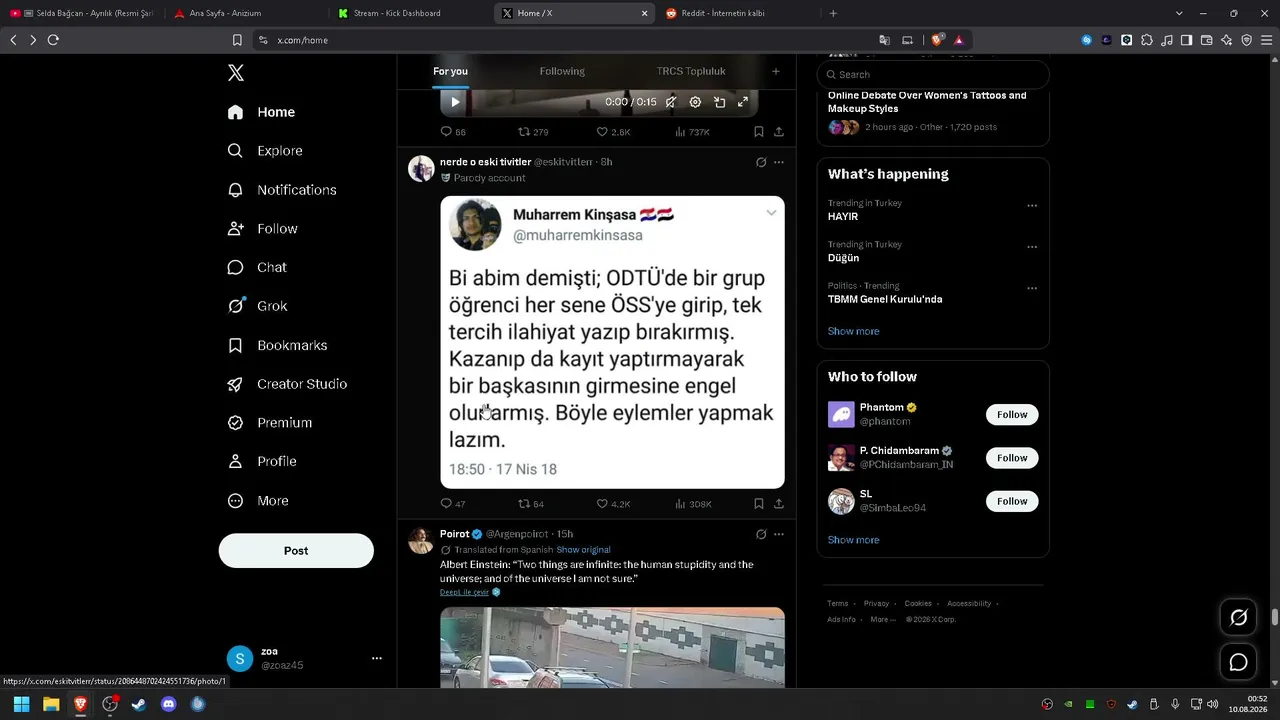1280x720 pixels.
Task: Follow the SL account
Action: pyautogui.click(x=1012, y=501)
